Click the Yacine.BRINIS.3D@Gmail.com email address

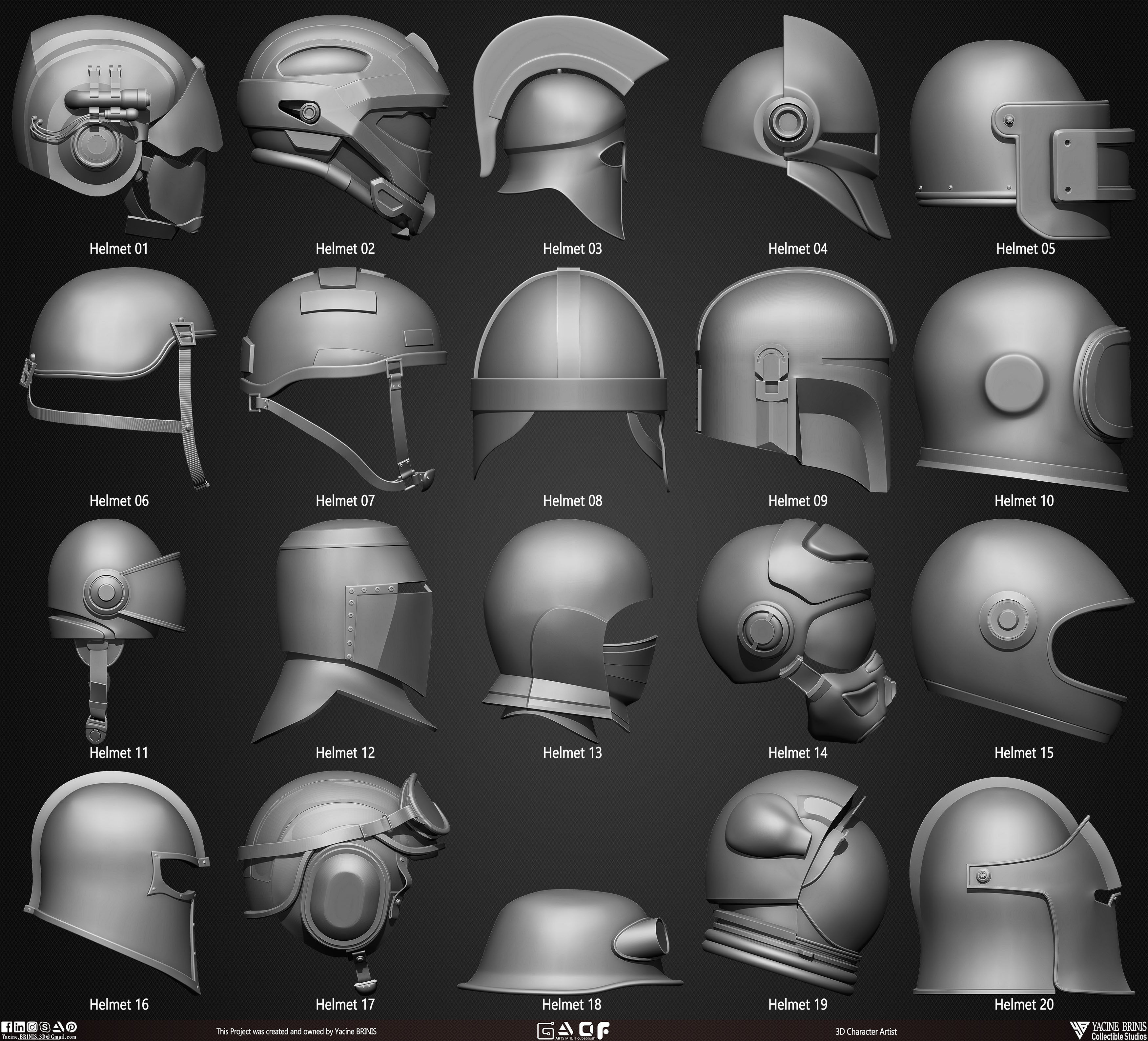(39, 1037)
